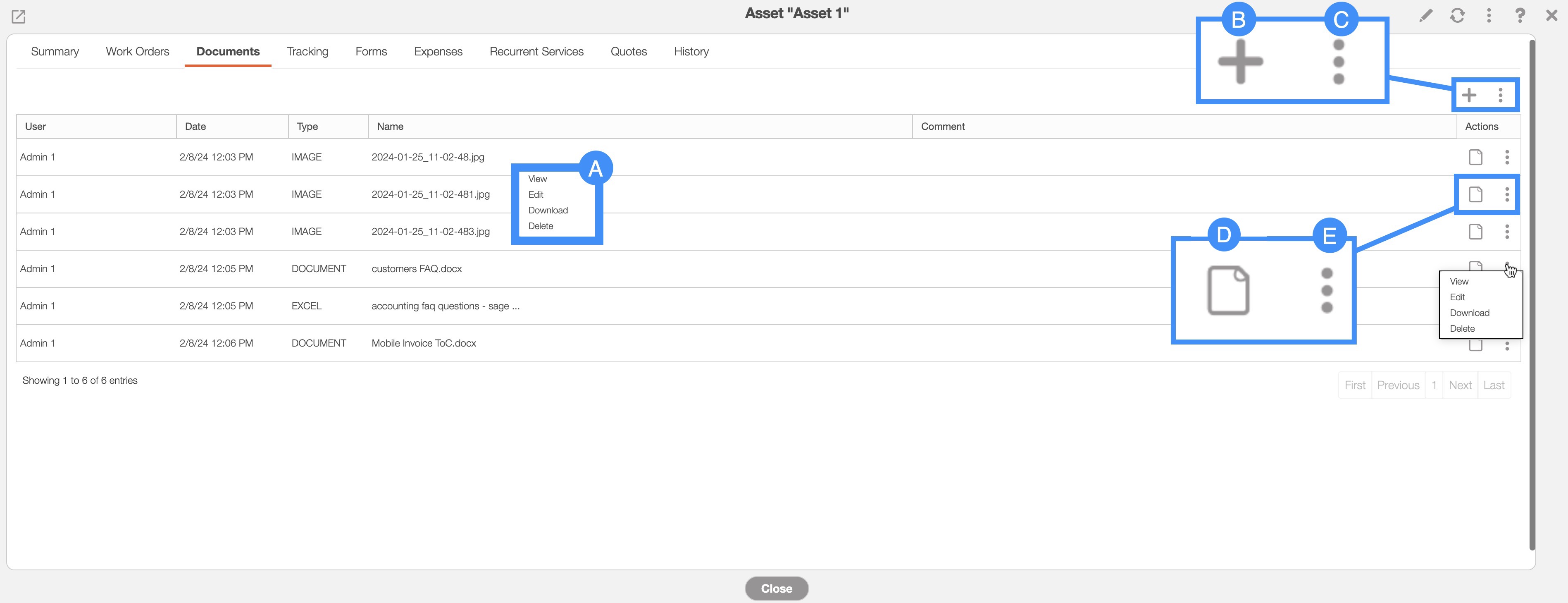1568x603 pixels.
Task: Open the Recurrent Services tab
Action: (536, 52)
